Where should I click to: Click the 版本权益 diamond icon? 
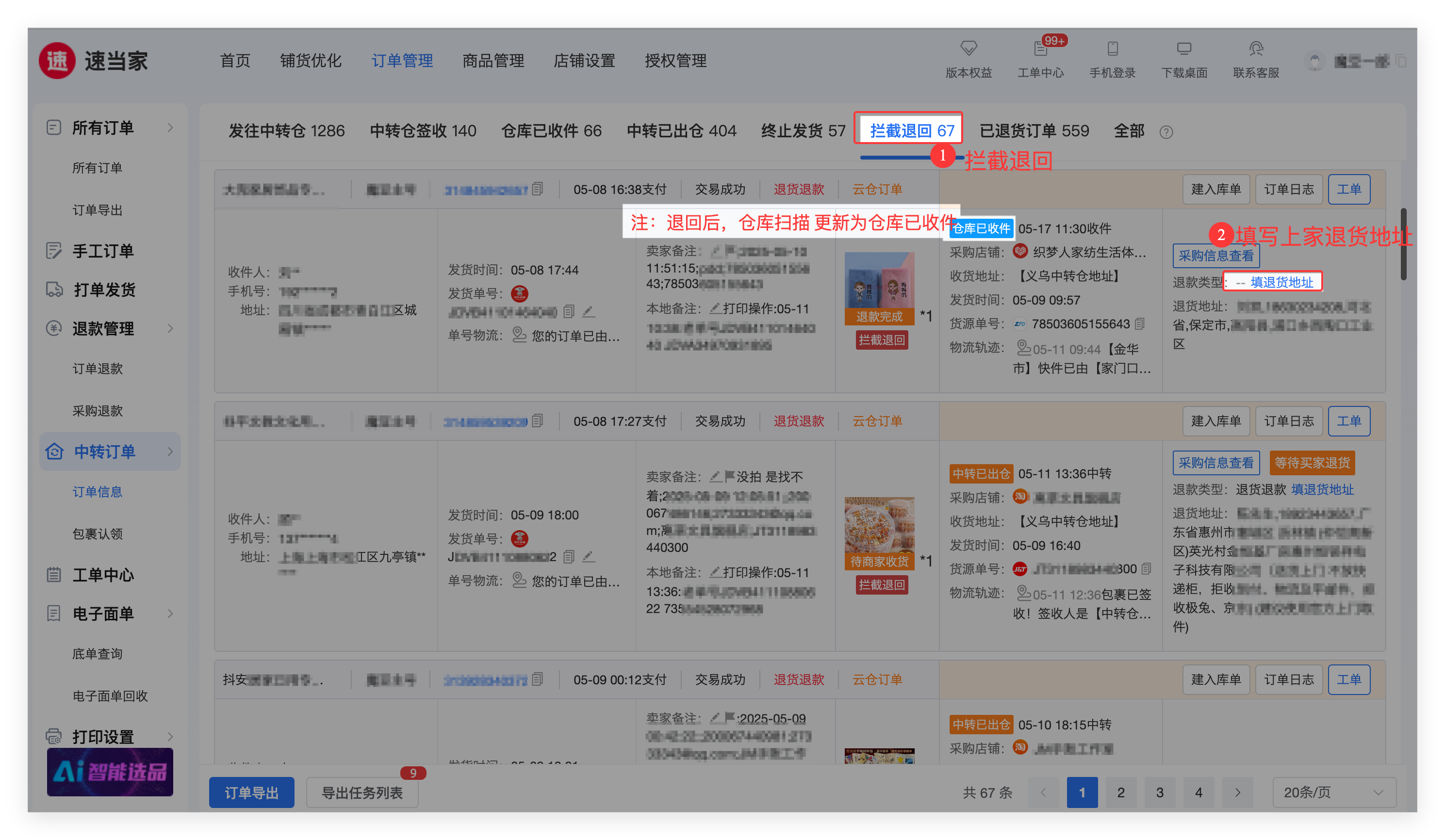coord(969,48)
